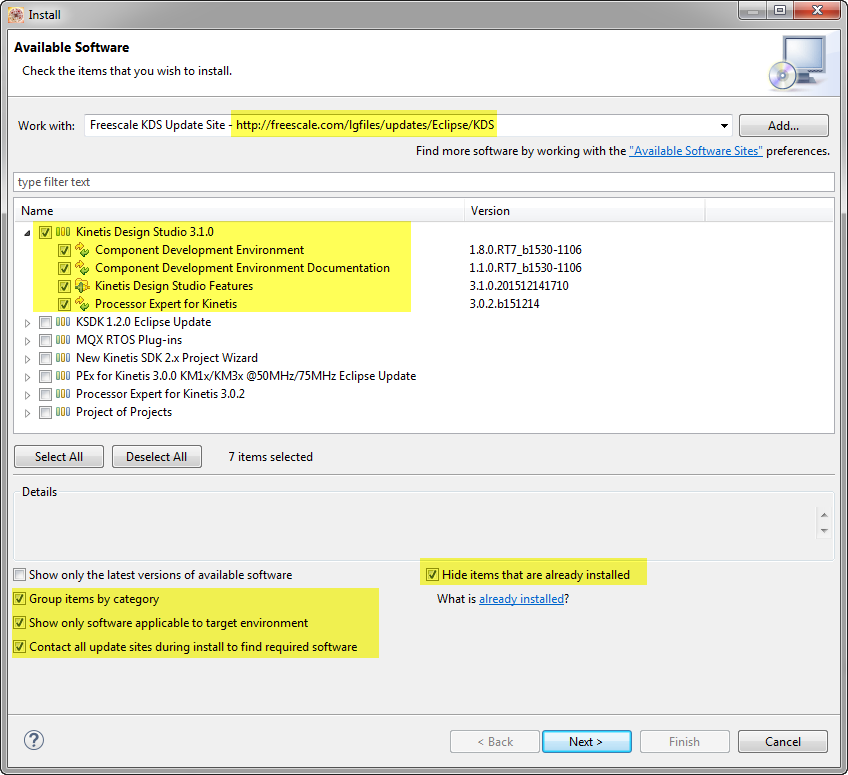
Task: Click the Project of Projects category icon
Action: [62, 412]
